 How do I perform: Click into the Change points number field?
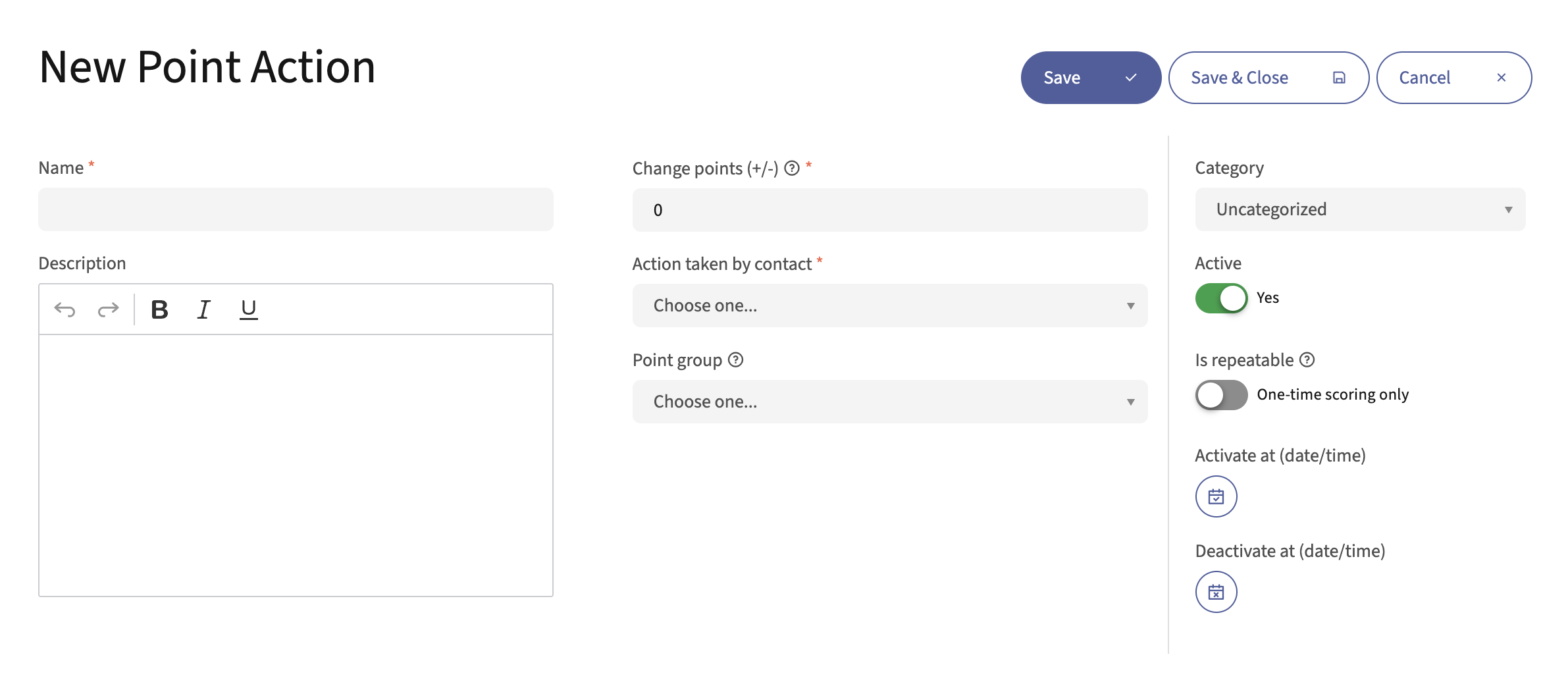point(889,210)
